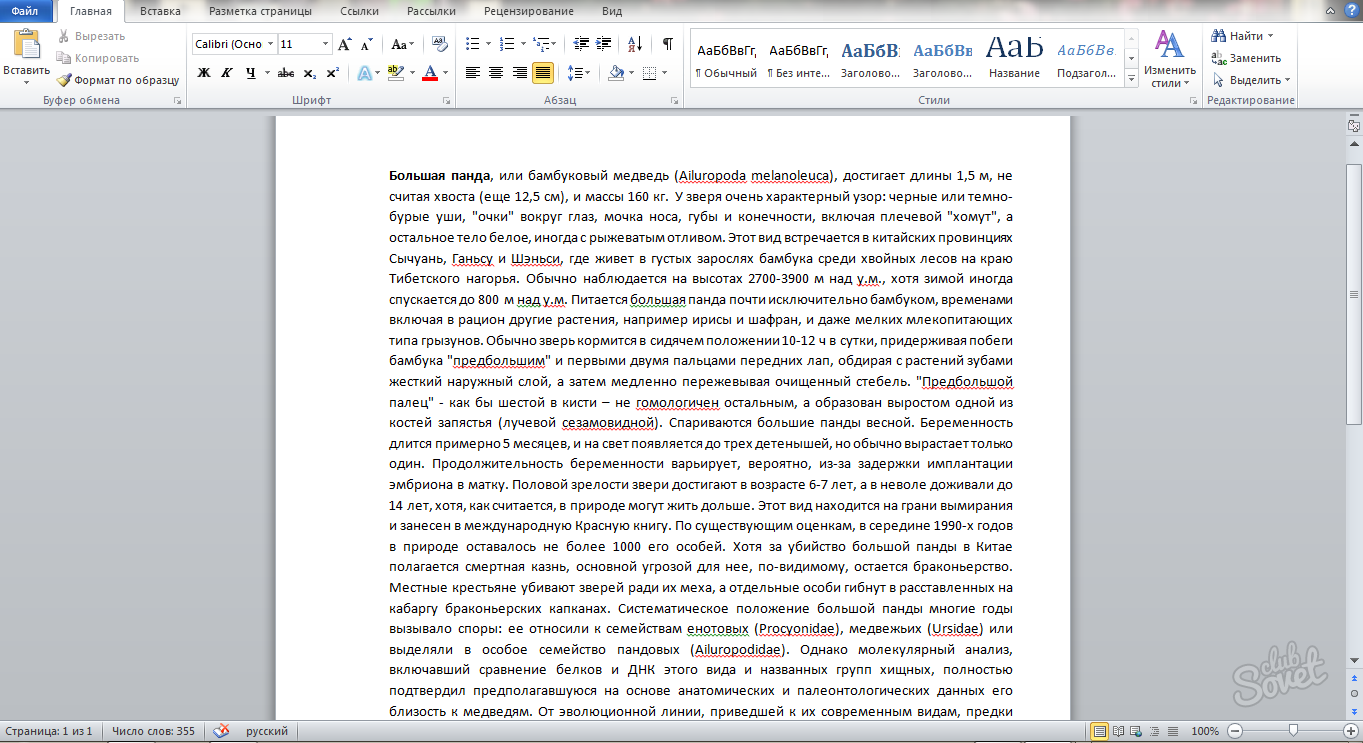The image size is (1363, 743).
Task: Toggle print layout view in status bar
Action: [x=1100, y=731]
